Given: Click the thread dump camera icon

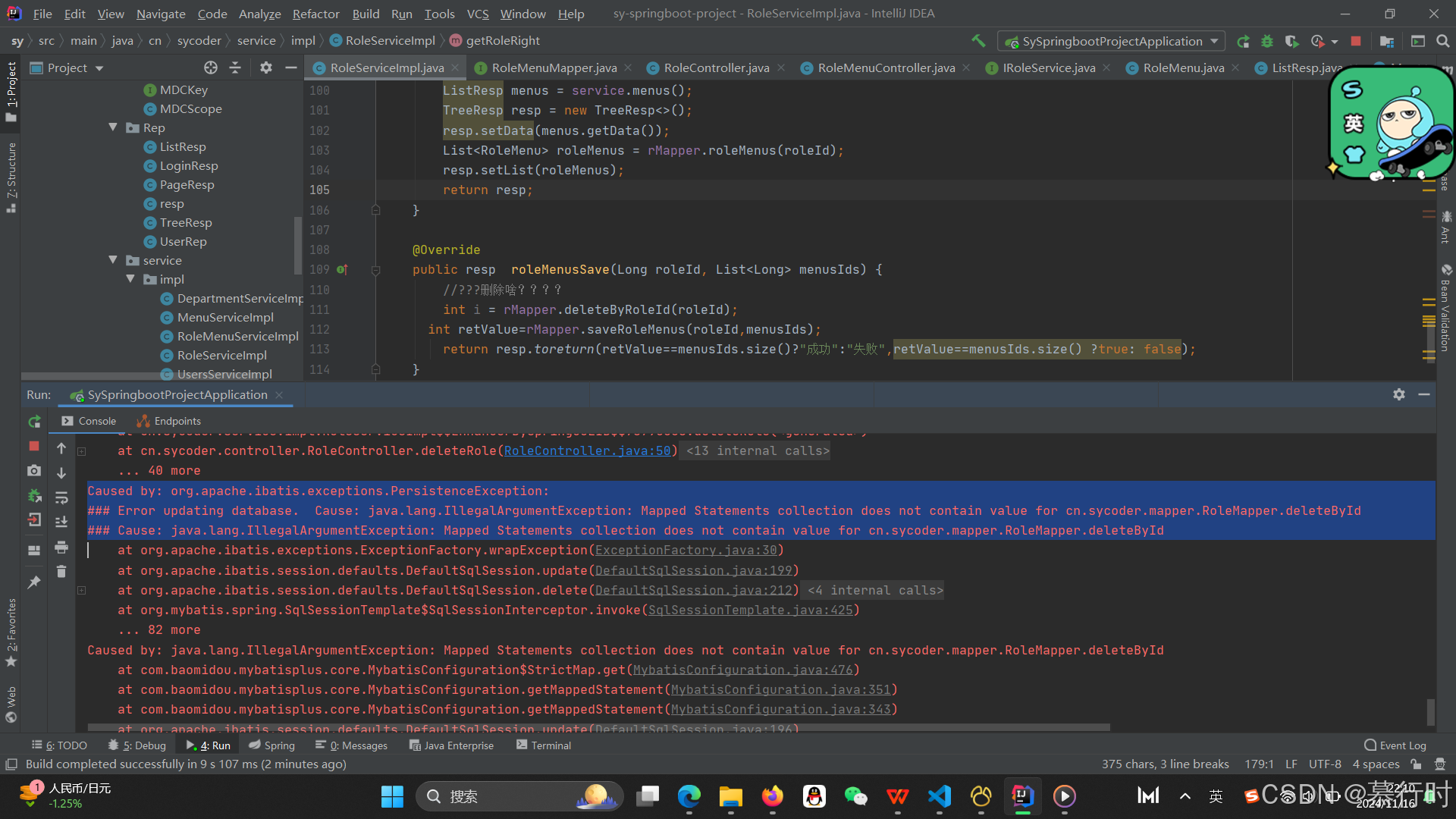Looking at the screenshot, I should point(34,471).
